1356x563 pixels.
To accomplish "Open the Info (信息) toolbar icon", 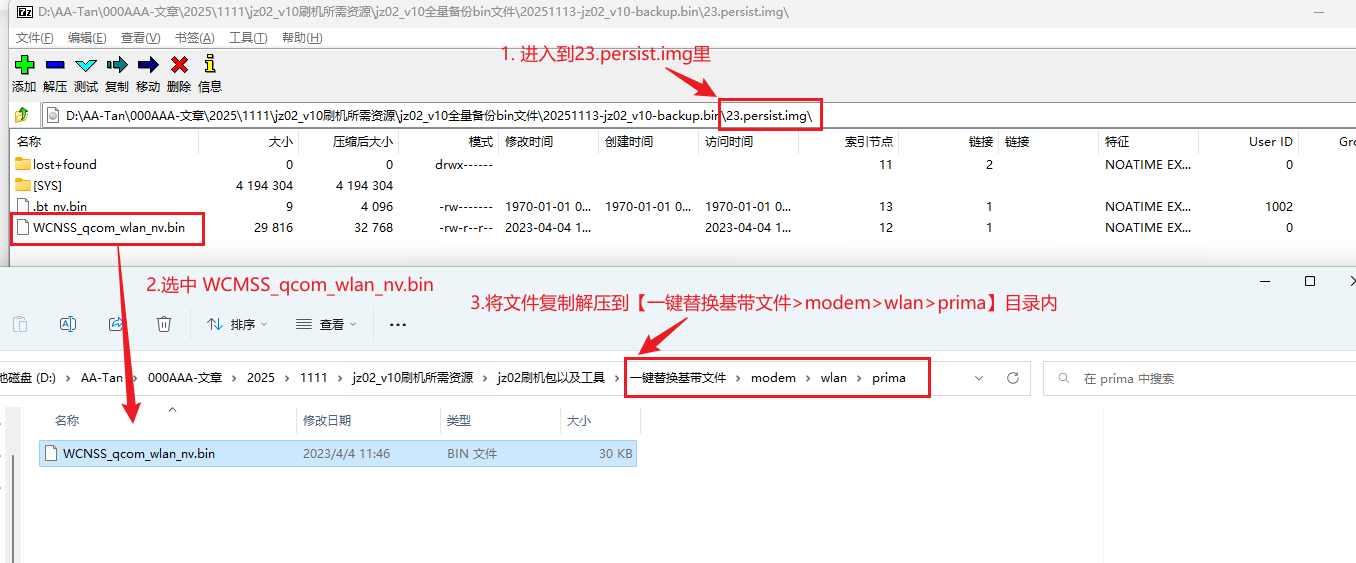I will pyautogui.click(x=210, y=66).
